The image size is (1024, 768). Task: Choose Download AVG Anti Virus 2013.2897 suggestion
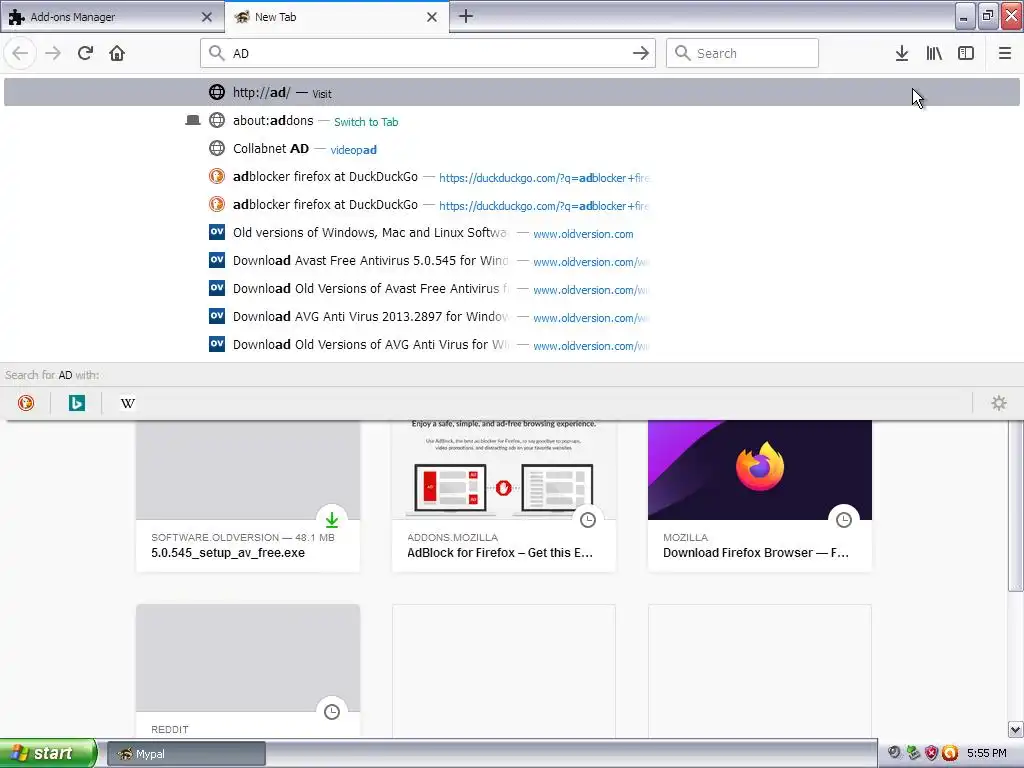[512, 317]
